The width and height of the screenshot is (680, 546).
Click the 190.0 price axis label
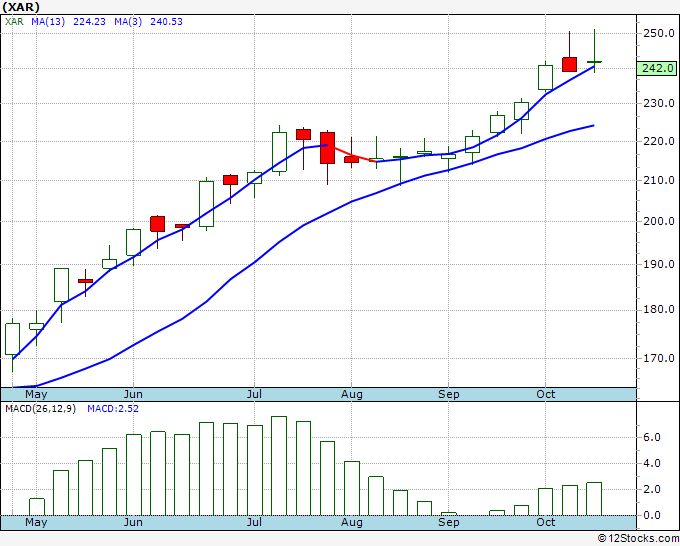(658, 265)
